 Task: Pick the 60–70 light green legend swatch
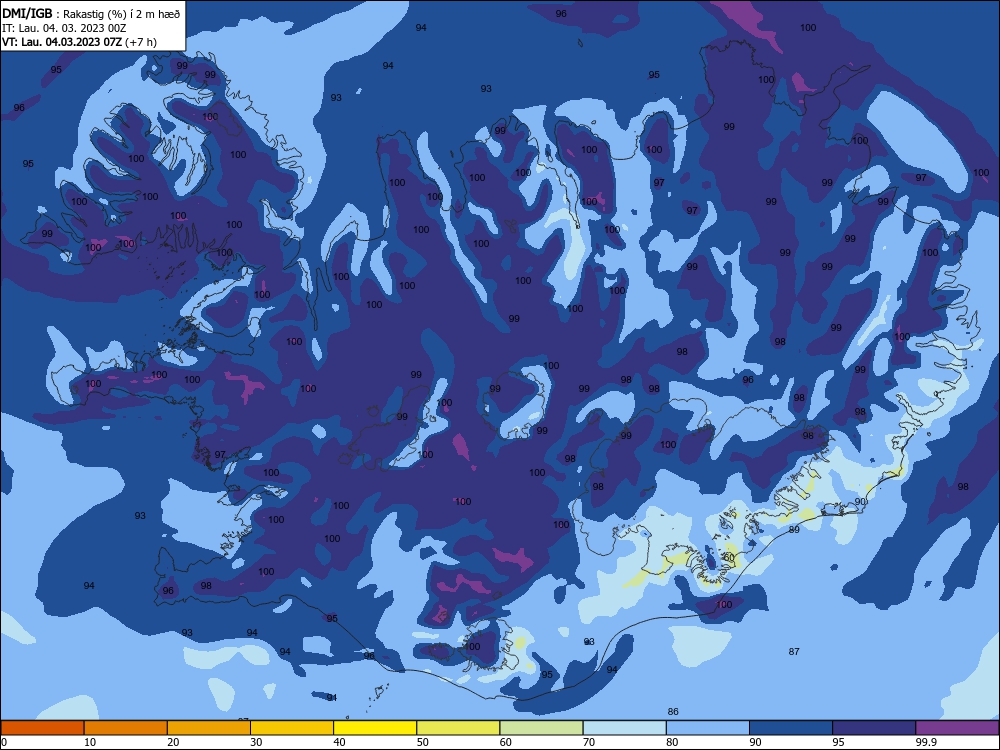[541, 728]
